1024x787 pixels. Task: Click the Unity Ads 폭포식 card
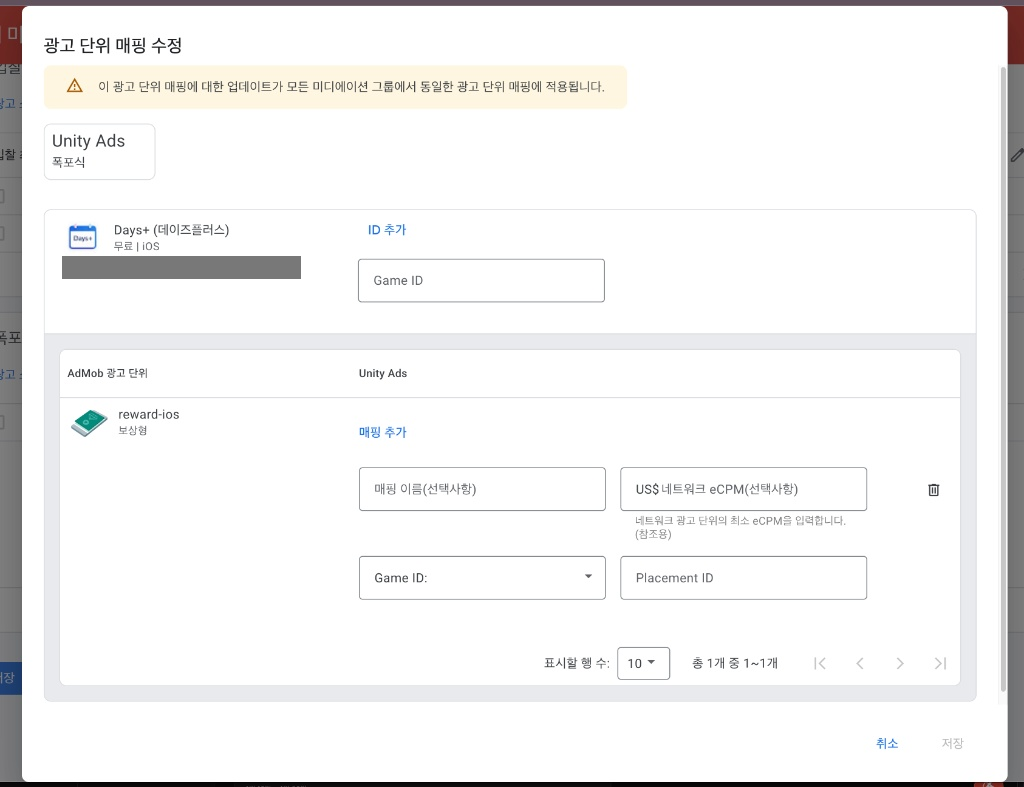click(x=99, y=152)
